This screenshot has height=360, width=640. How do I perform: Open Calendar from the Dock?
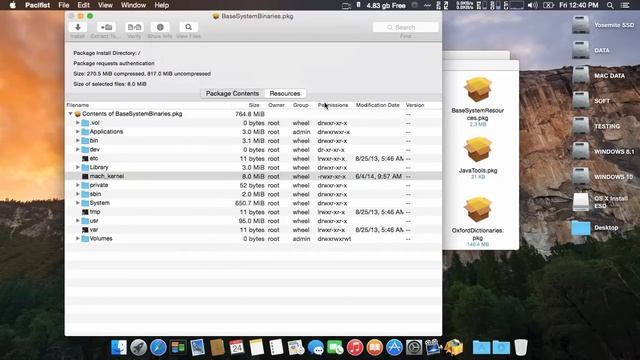tap(237, 347)
